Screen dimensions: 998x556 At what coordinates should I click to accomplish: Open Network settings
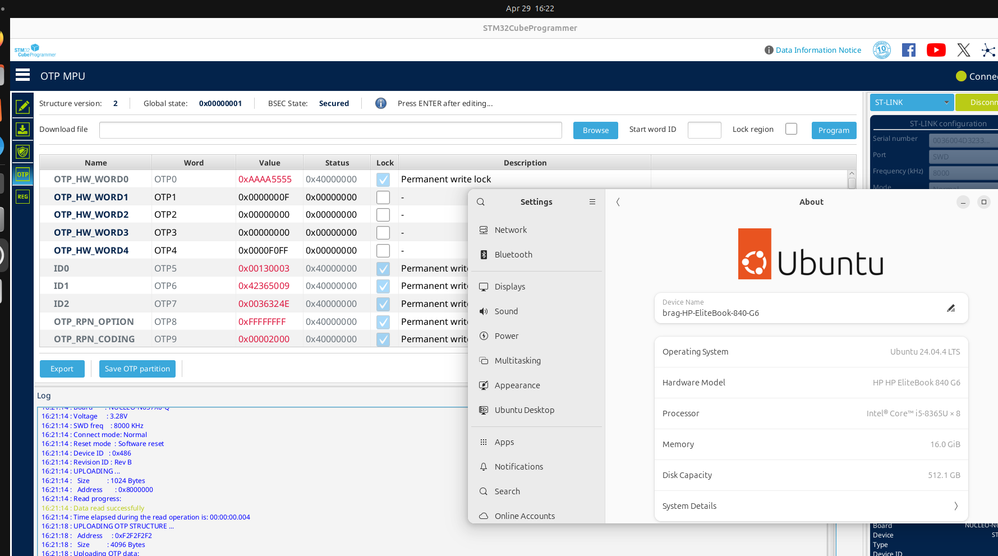pyautogui.click(x=537, y=230)
